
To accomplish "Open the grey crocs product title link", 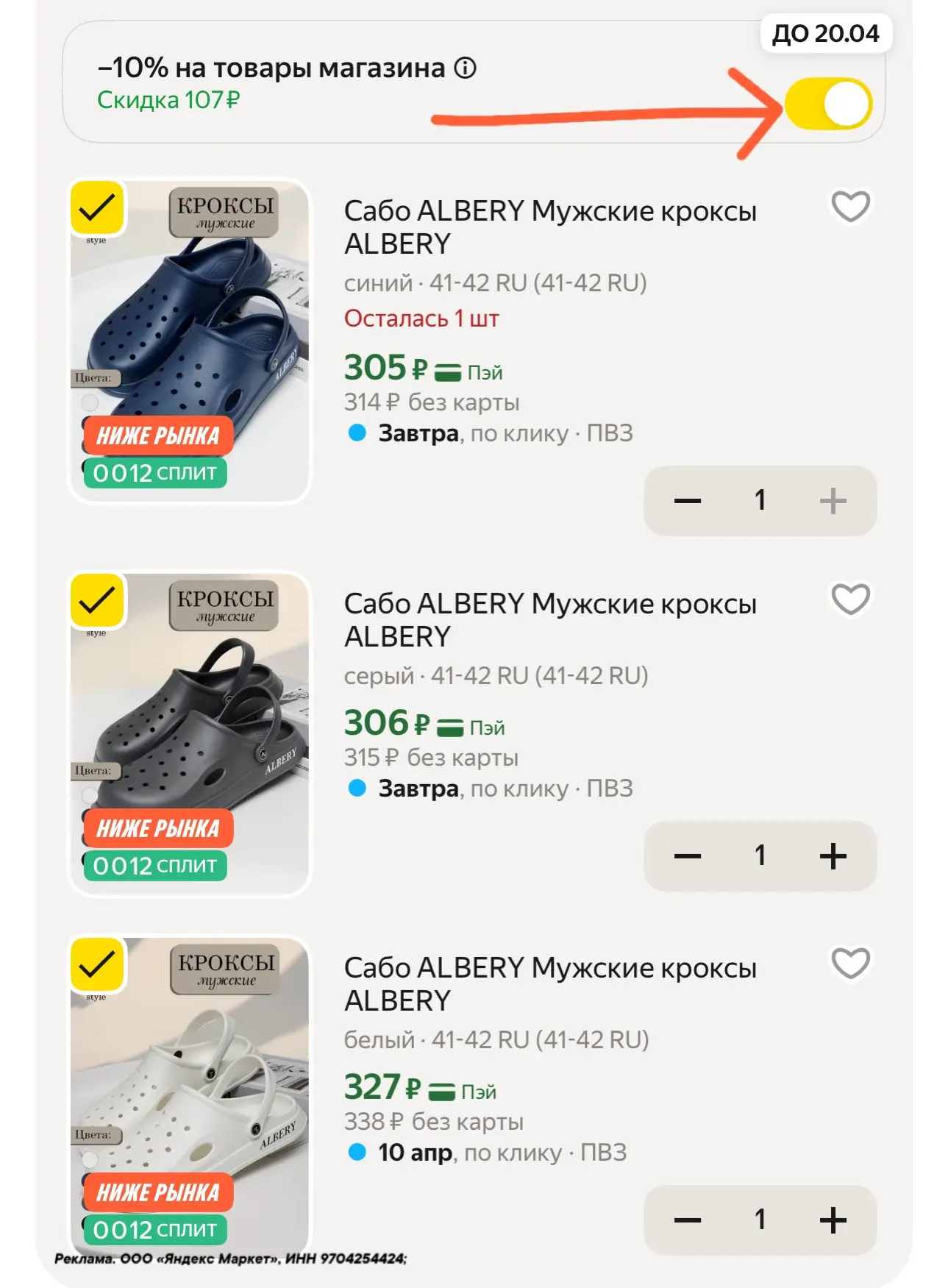I will (549, 620).
